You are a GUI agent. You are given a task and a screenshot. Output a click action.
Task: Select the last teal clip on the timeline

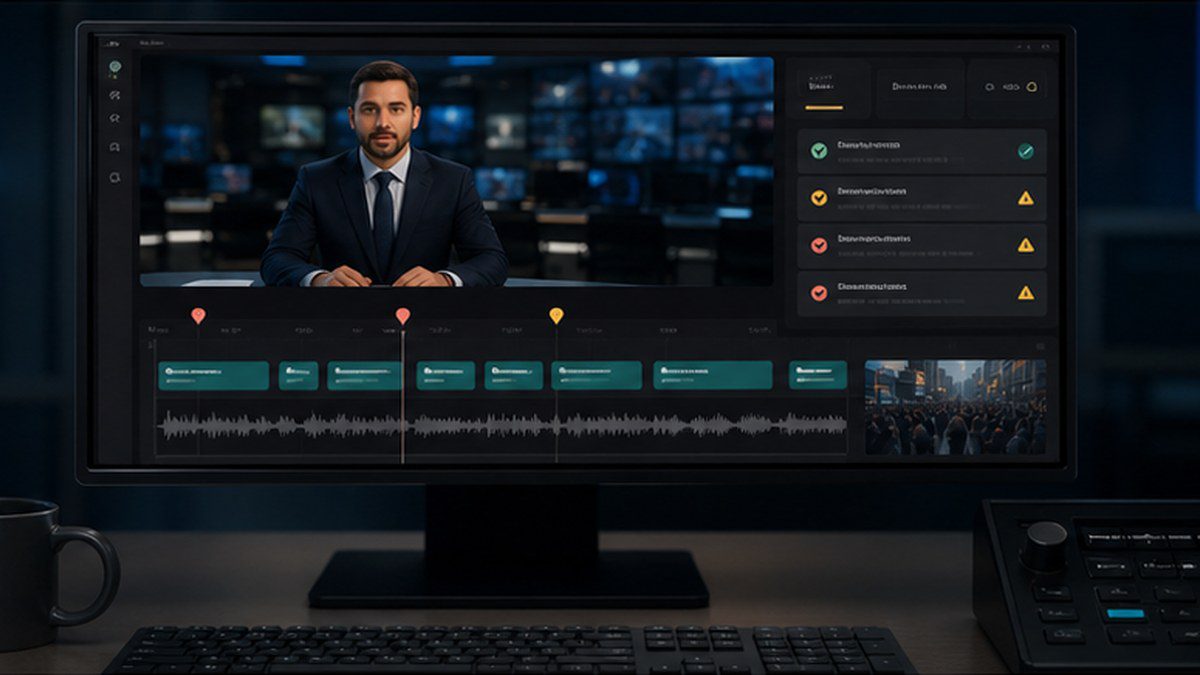818,375
